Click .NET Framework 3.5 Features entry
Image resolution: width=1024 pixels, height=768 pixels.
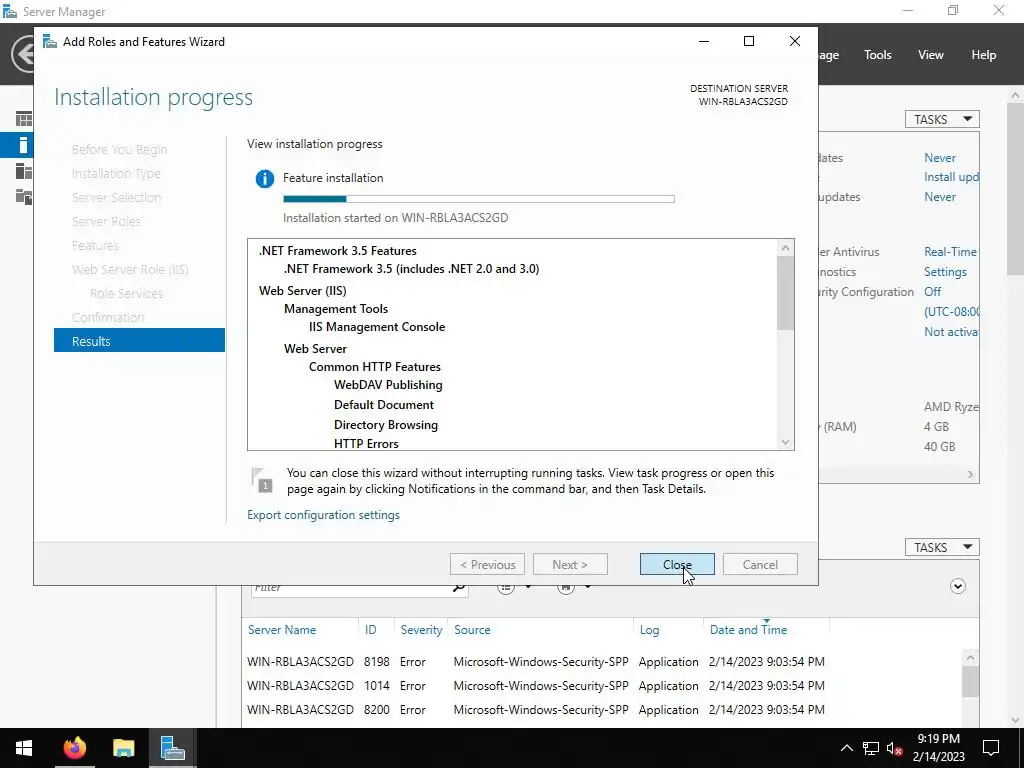click(337, 251)
